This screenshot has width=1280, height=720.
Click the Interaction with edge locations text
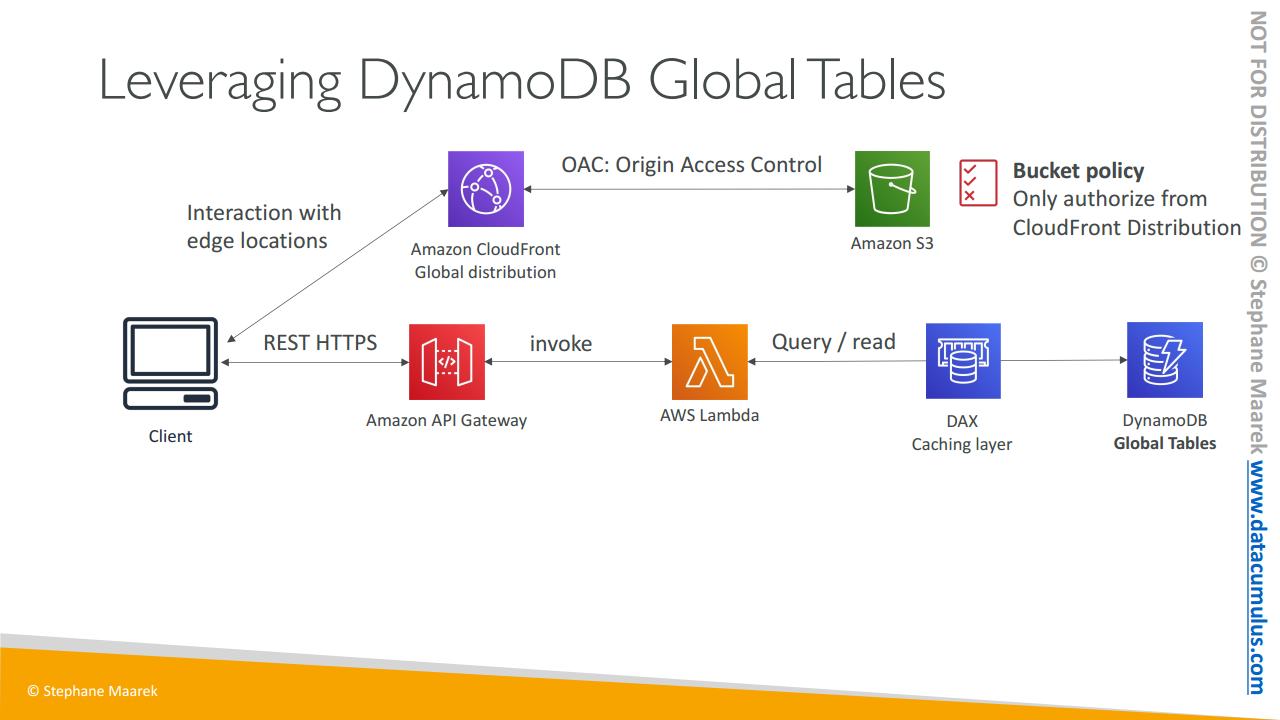264,227
